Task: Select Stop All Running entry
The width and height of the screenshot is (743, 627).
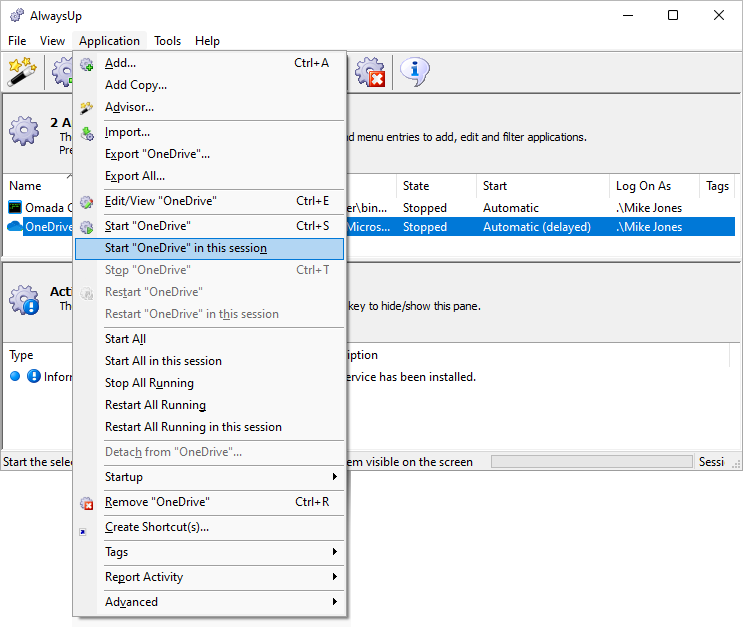Action: coord(209,383)
